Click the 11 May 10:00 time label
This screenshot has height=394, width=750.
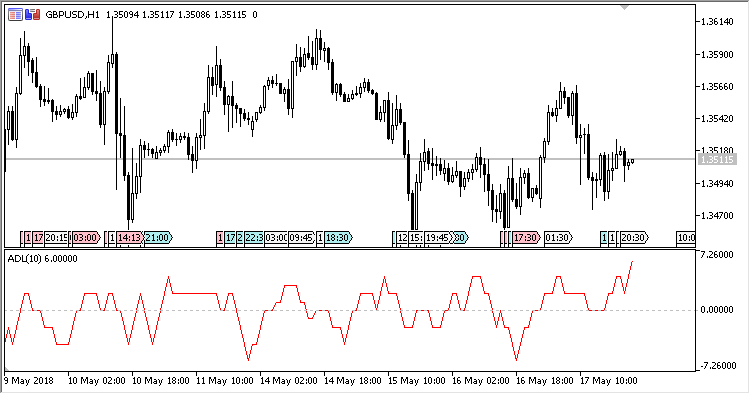[225, 381]
